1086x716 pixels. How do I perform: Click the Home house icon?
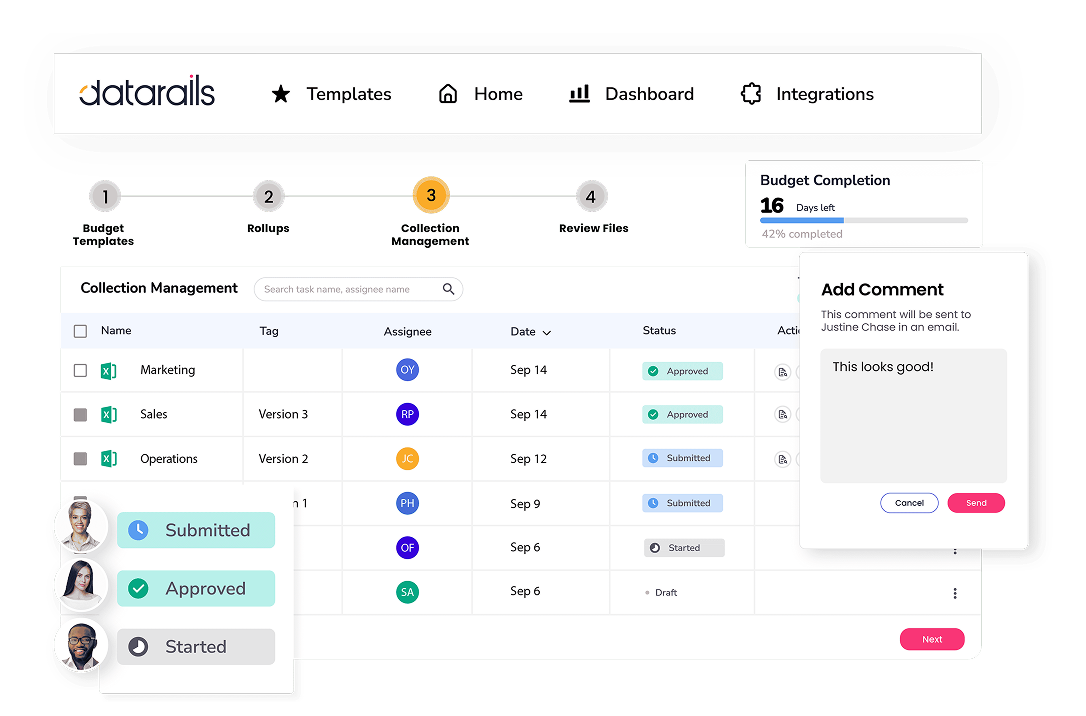point(448,94)
